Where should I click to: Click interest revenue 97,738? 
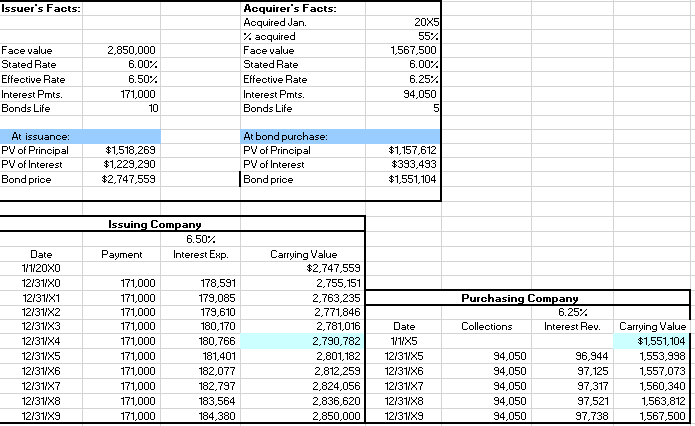(x=592, y=416)
